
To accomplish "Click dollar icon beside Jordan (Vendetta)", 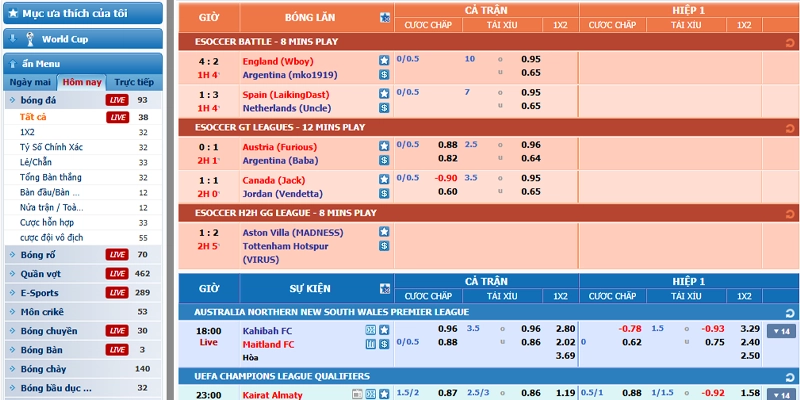I will pyautogui.click(x=384, y=193).
